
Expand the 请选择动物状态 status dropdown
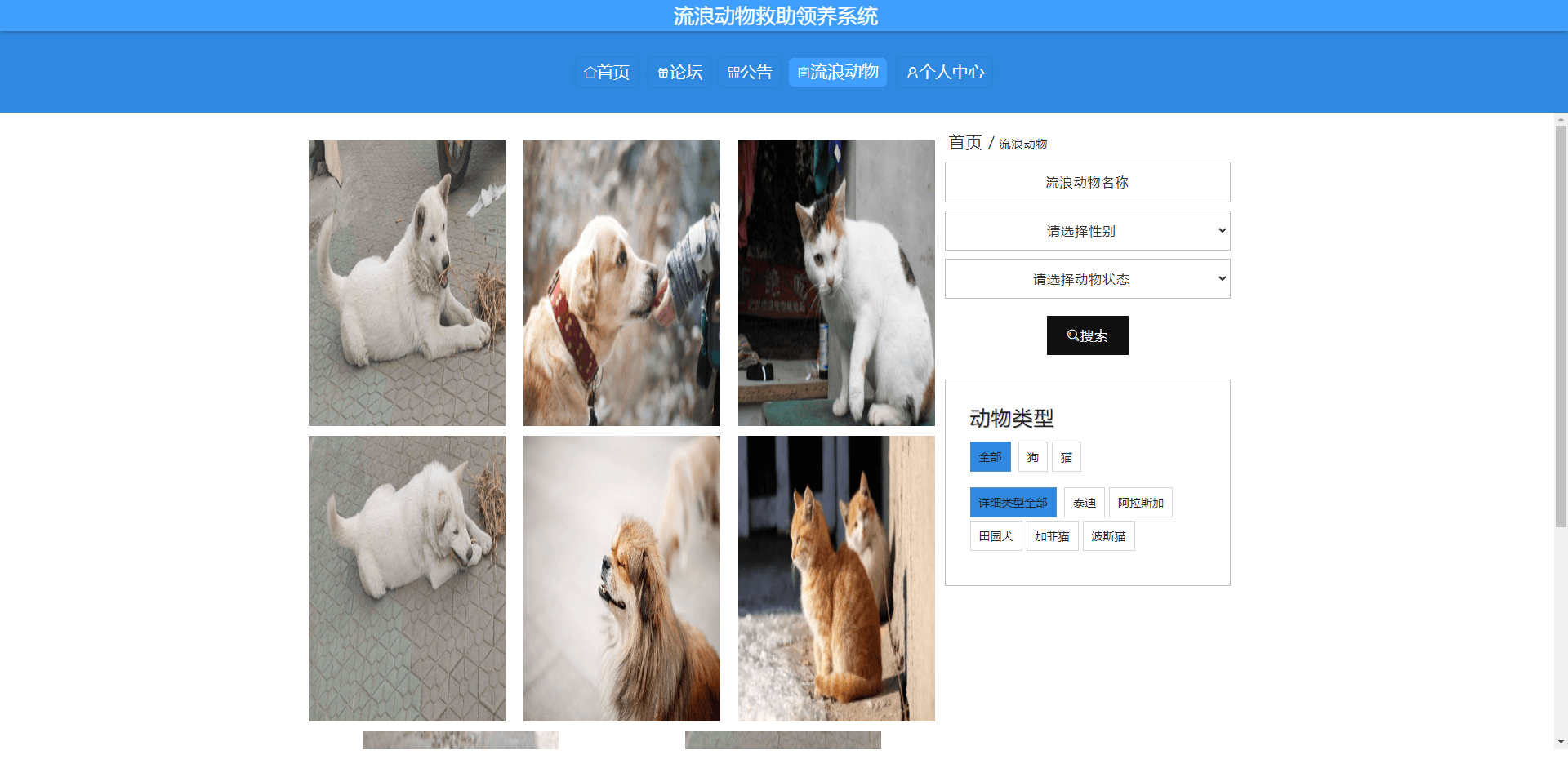point(1087,279)
